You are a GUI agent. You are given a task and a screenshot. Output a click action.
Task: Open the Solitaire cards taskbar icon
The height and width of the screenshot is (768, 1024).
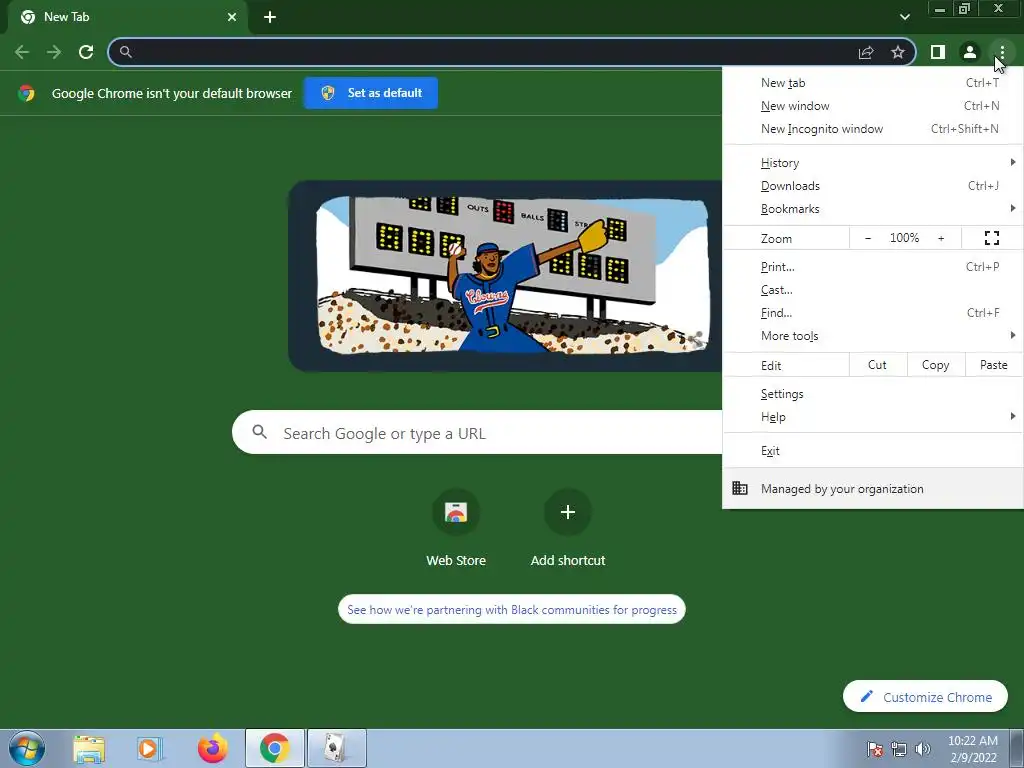[336, 749]
